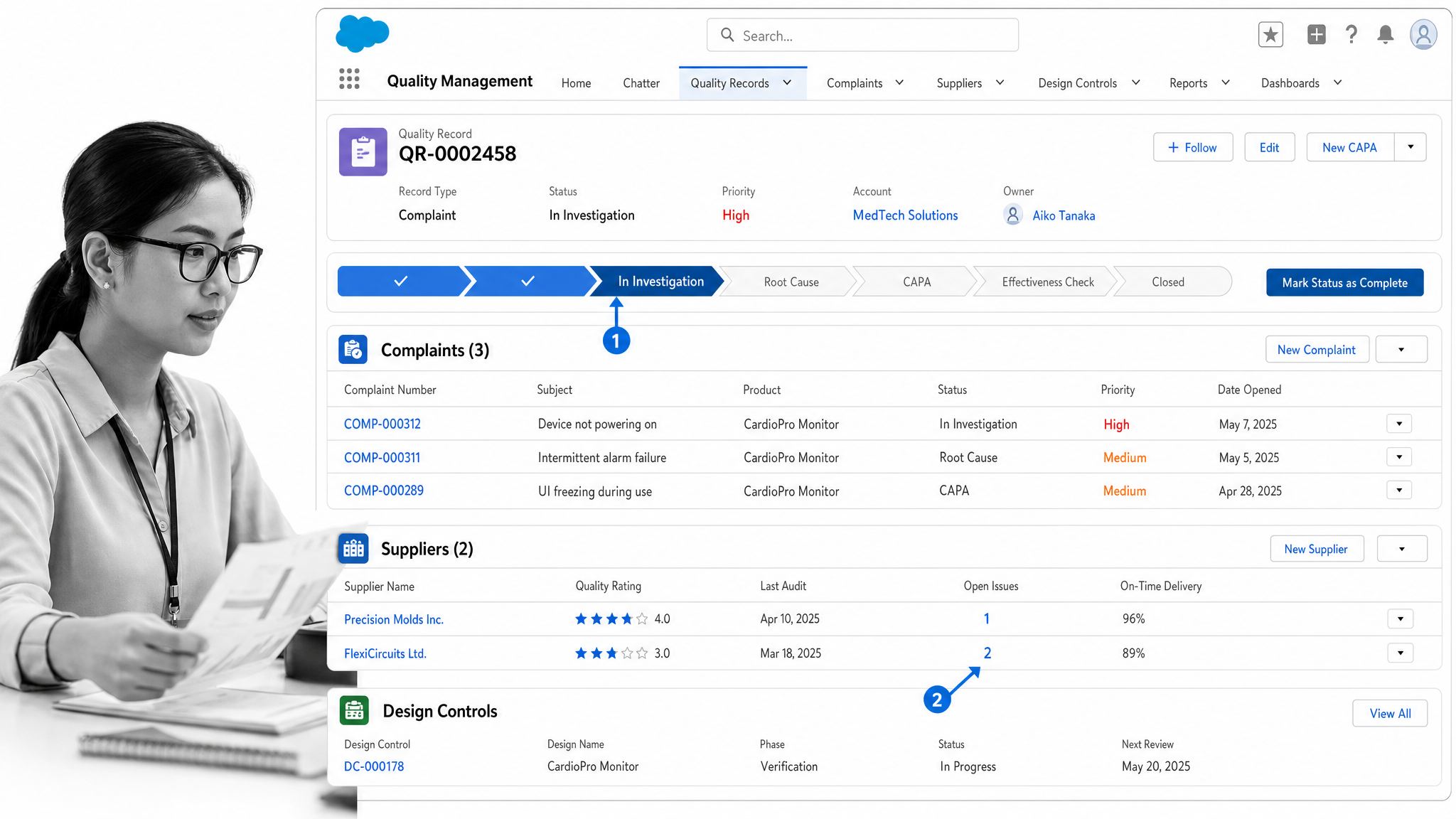Click the Quality Record clipboard icon
The image size is (1456, 819).
[x=363, y=151]
